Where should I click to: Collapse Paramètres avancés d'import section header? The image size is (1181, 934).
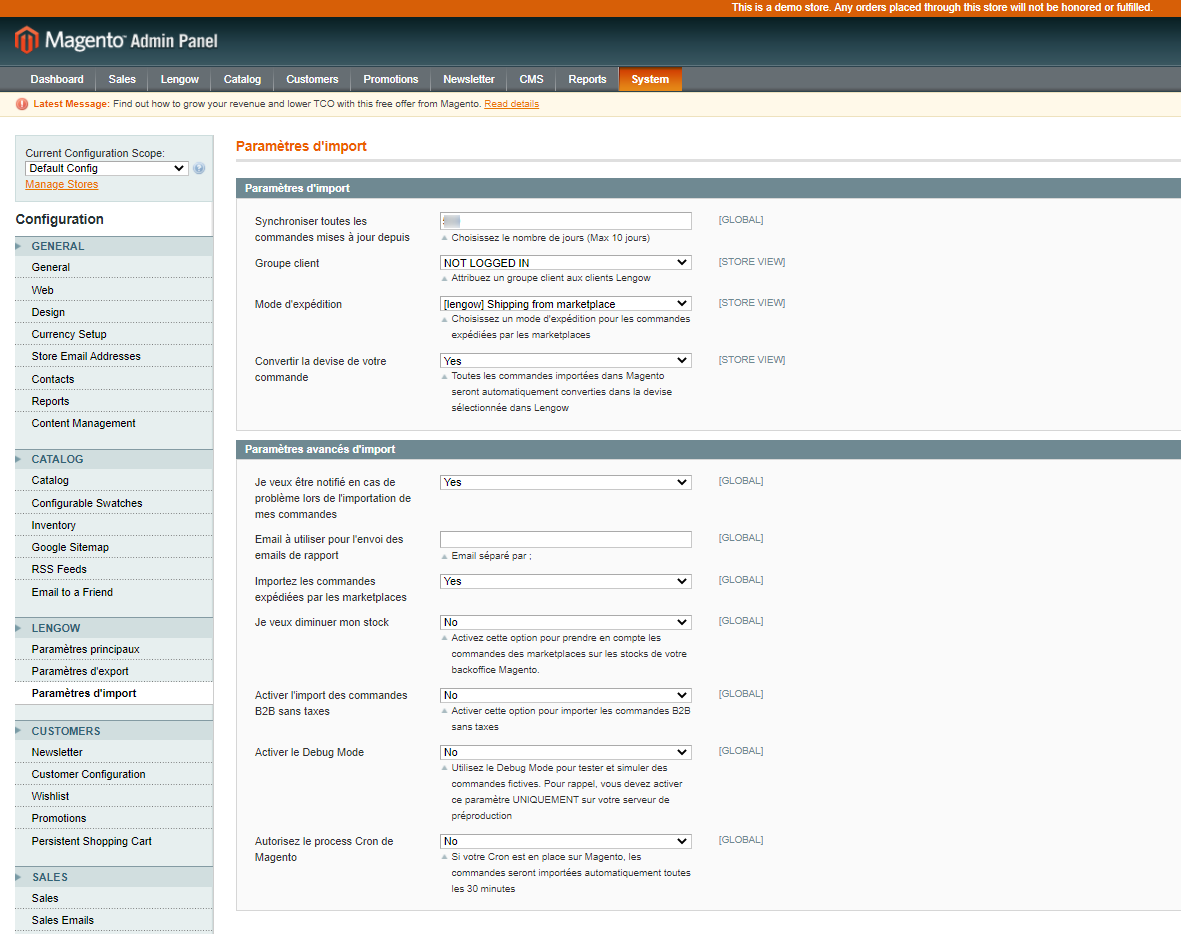pyautogui.click(x=708, y=449)
